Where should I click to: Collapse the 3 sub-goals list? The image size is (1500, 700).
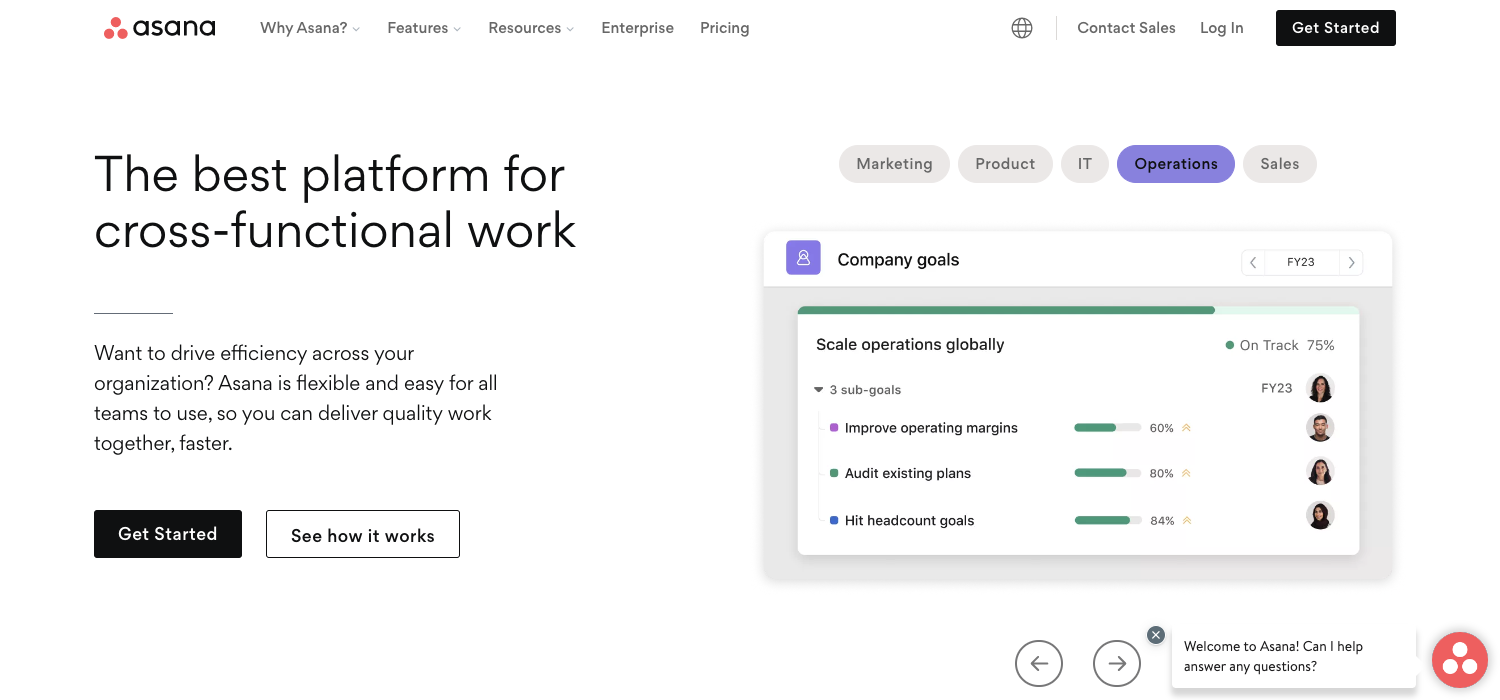click(x=819, y=390)
